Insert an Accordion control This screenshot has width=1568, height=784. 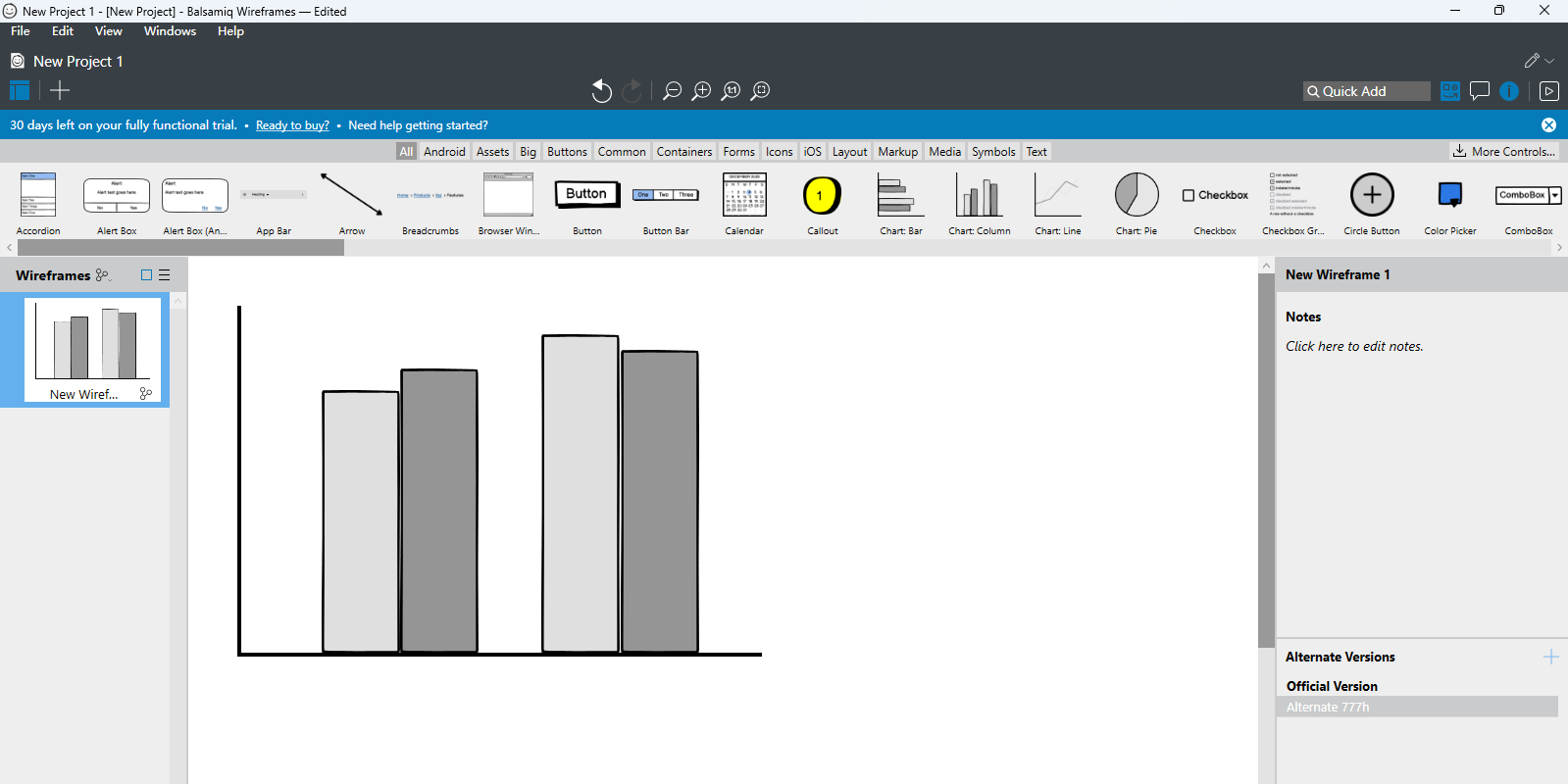click(38, 204)
